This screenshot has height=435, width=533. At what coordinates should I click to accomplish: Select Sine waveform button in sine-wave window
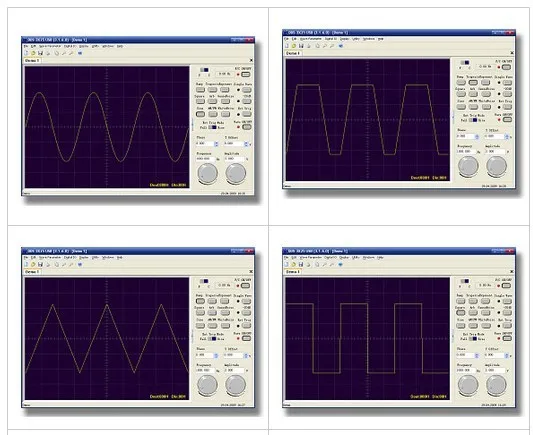click(200, 114)
